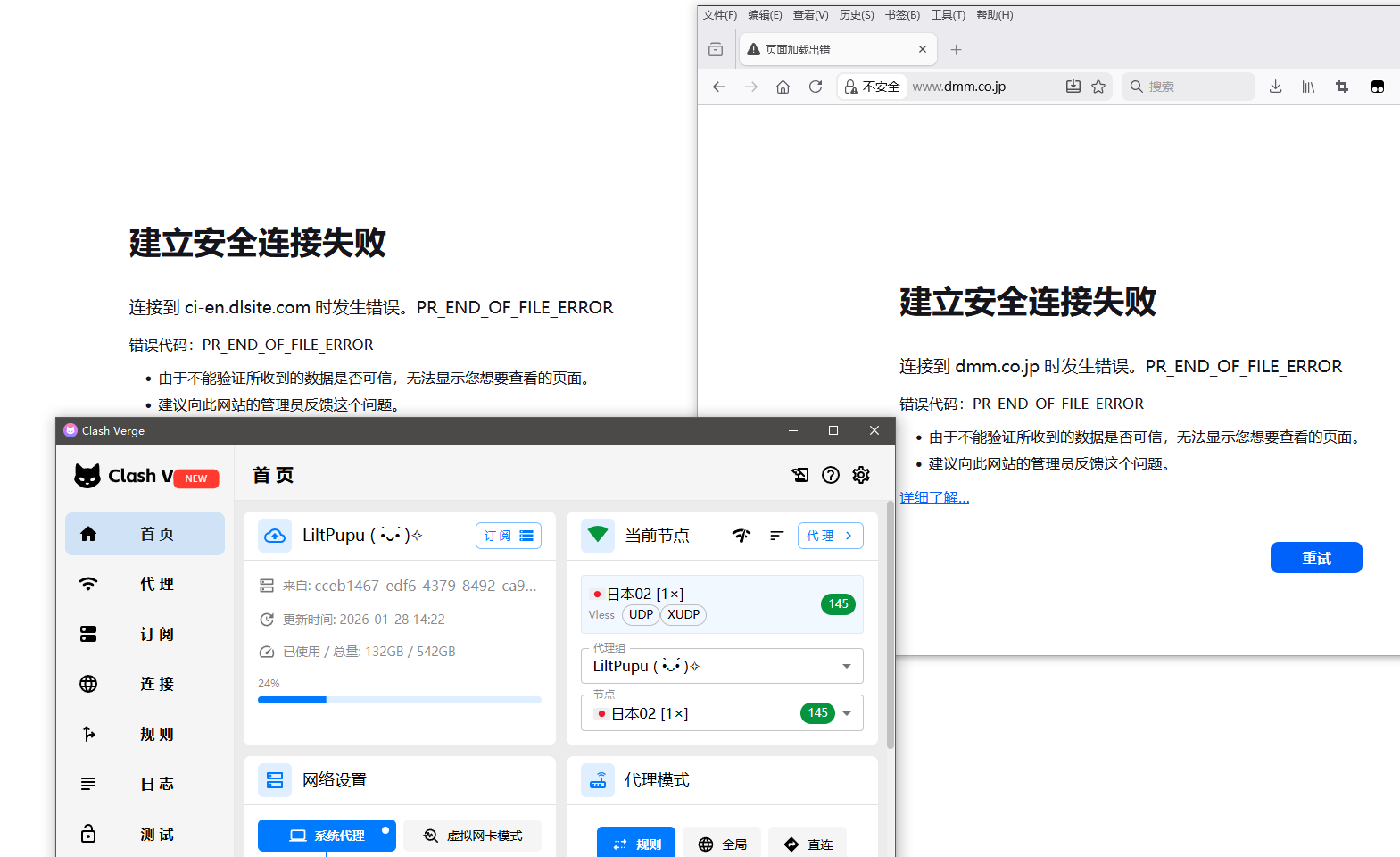Click the settings gear in Clash Verge header
The width and height of the screenshot is (1400, 857).
pyautogui.click(x=860, y=475)
